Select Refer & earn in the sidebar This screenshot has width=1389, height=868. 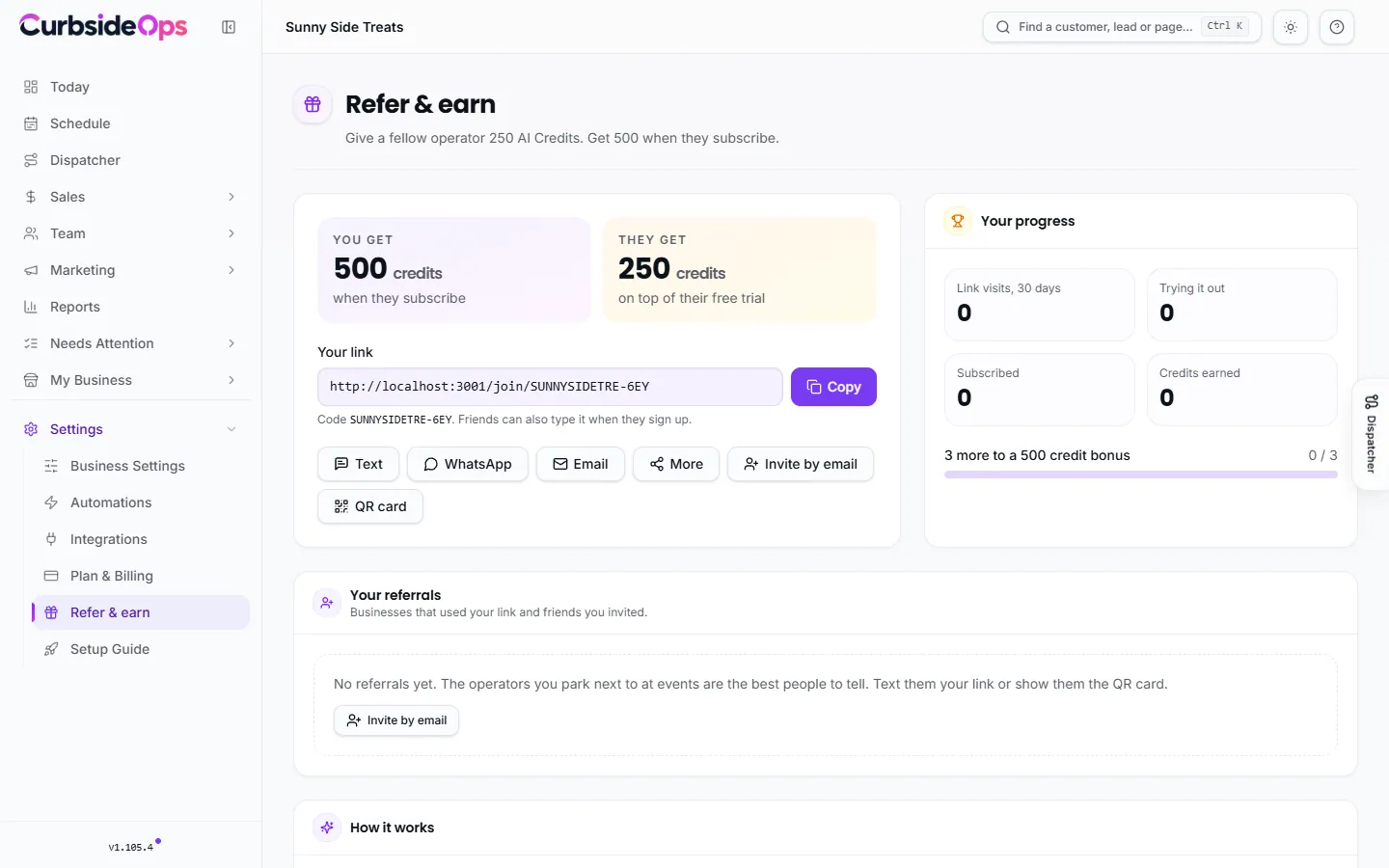coord(141,612)
